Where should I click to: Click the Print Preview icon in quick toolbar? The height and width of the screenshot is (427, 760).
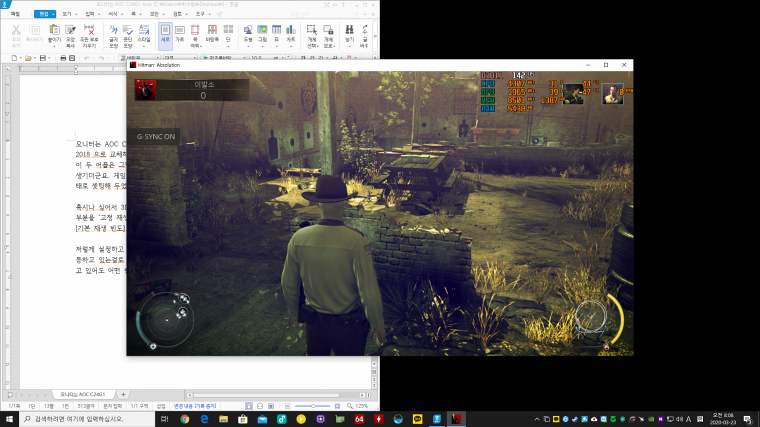pyautogui.click(x=72, y=58)
